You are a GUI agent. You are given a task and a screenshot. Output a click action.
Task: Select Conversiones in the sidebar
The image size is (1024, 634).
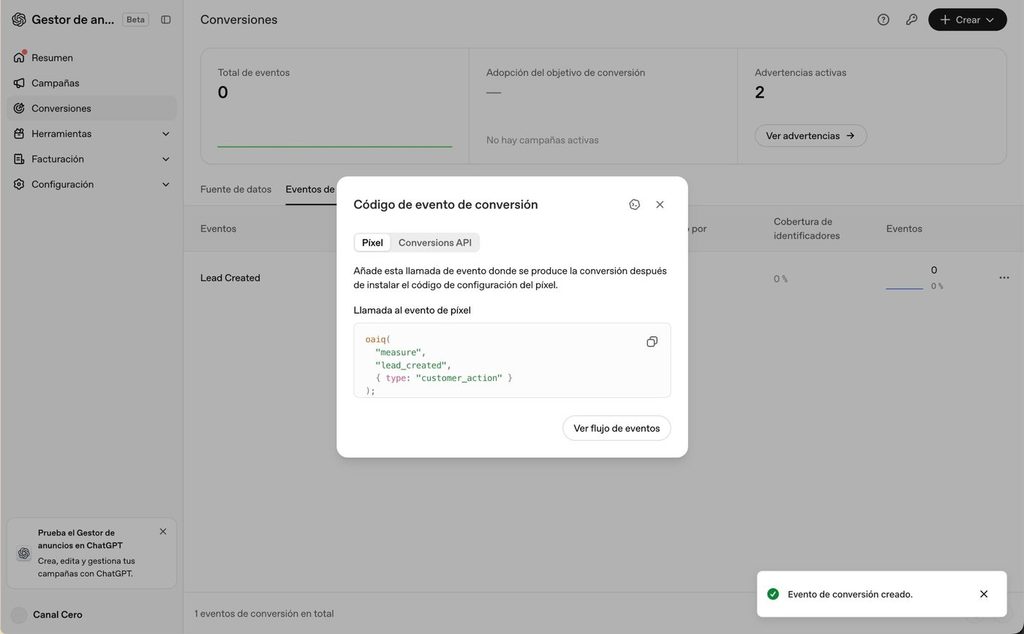[91, 108]
